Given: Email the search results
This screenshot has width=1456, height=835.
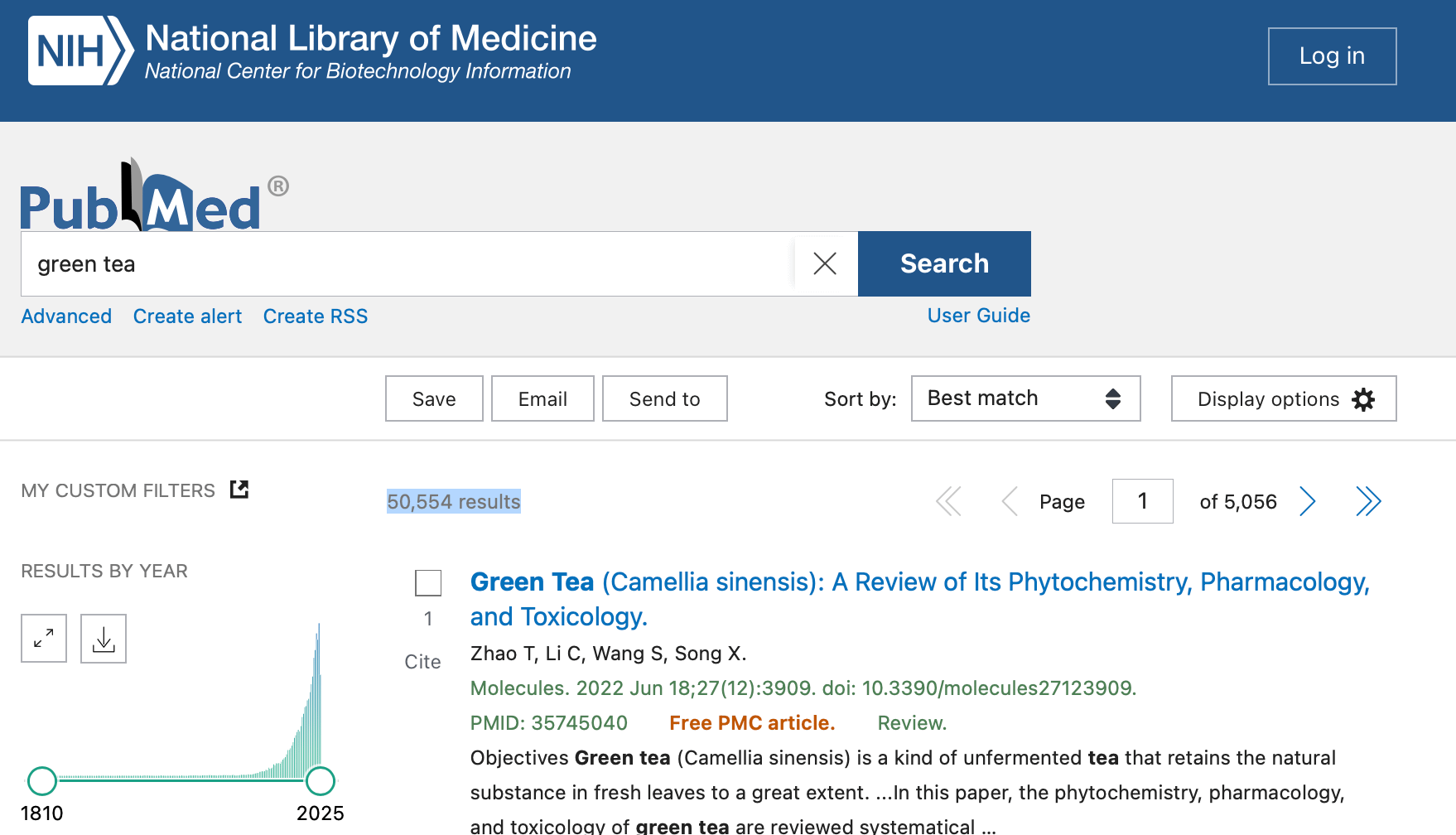Looking at the screenshot, I should [x=542, y=398].
